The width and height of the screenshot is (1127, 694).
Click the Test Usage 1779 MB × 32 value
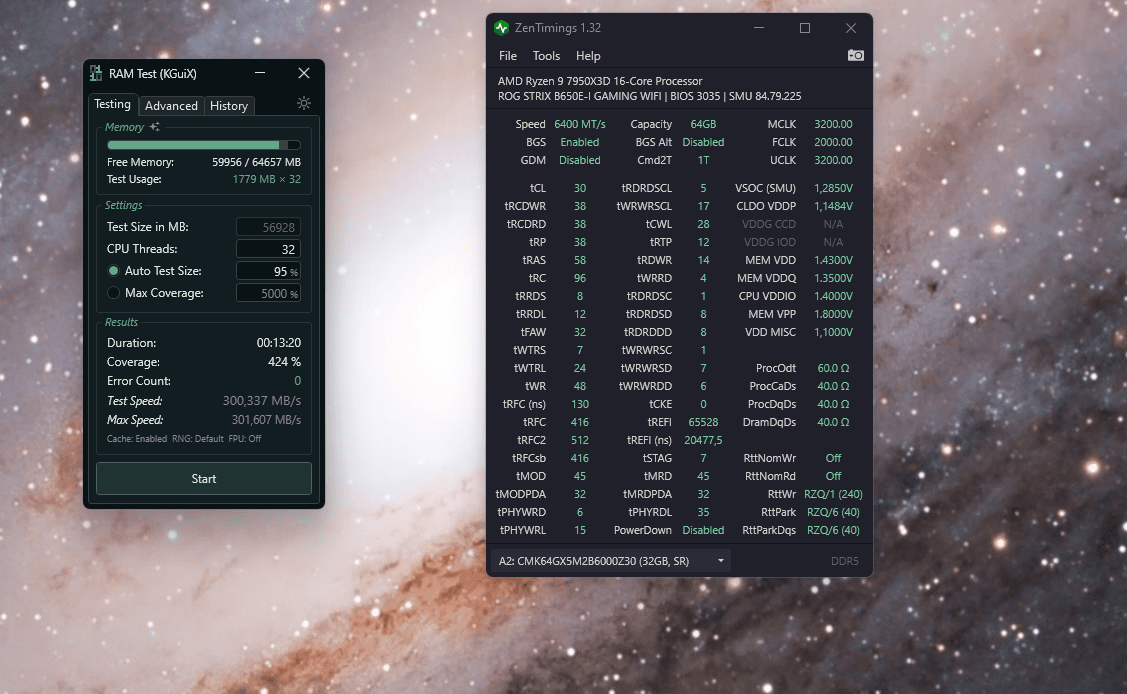click(x=267, y=179)
